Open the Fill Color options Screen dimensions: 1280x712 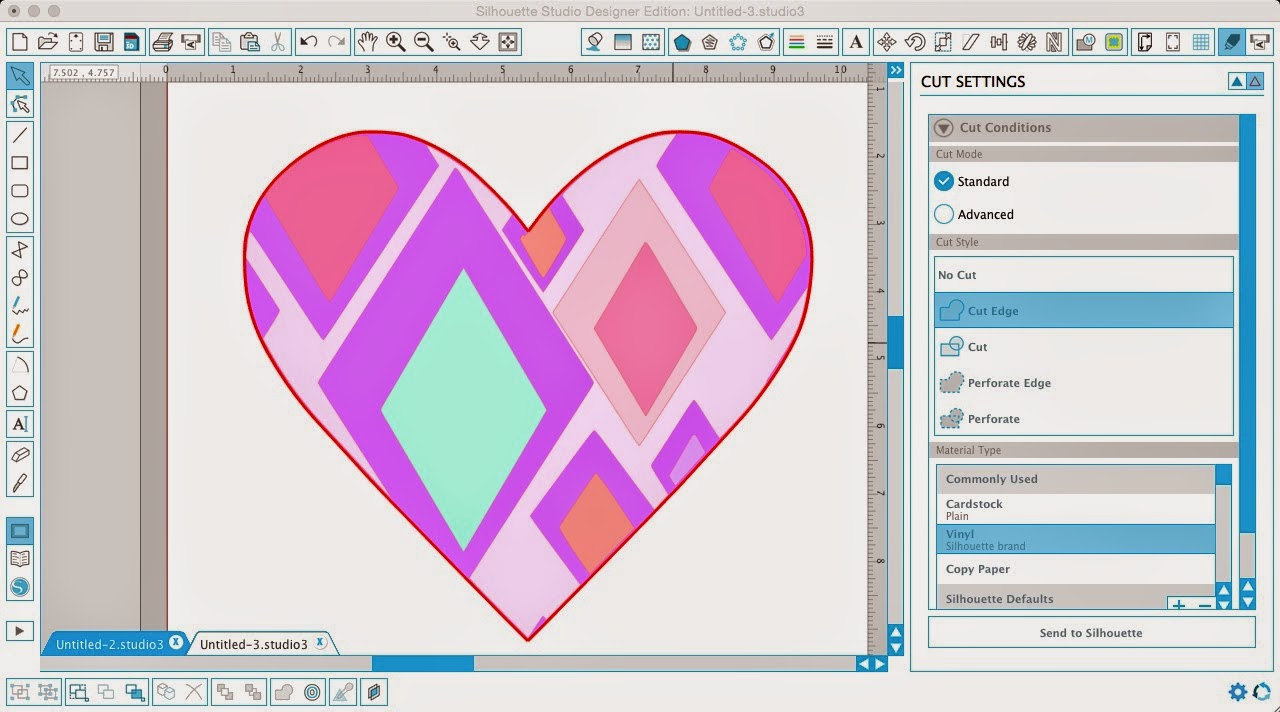pos(593,41)
